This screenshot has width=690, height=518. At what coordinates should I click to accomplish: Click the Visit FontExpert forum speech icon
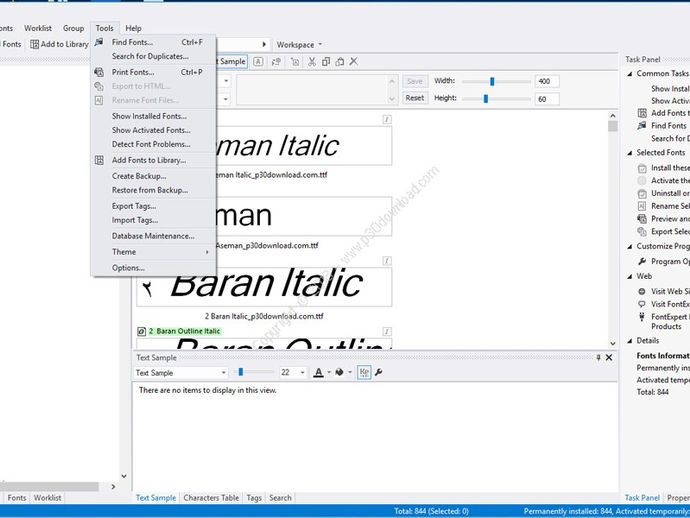click(x=642, y=304)
